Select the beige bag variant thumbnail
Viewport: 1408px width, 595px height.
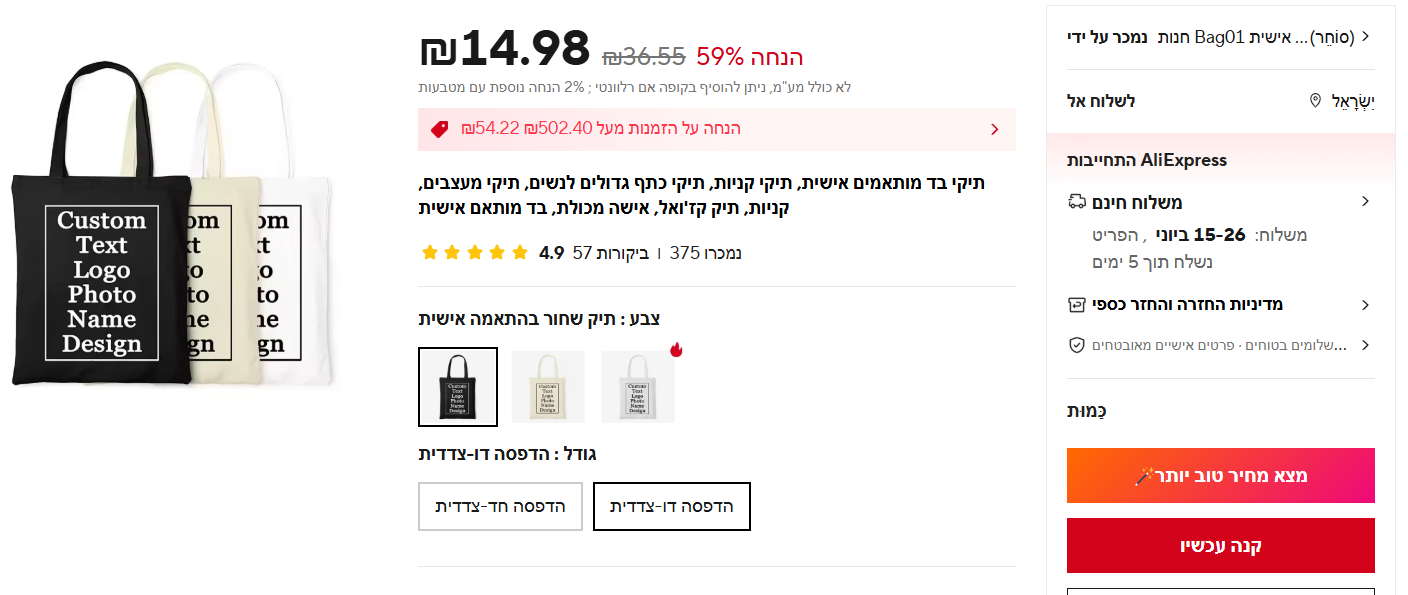548,386
